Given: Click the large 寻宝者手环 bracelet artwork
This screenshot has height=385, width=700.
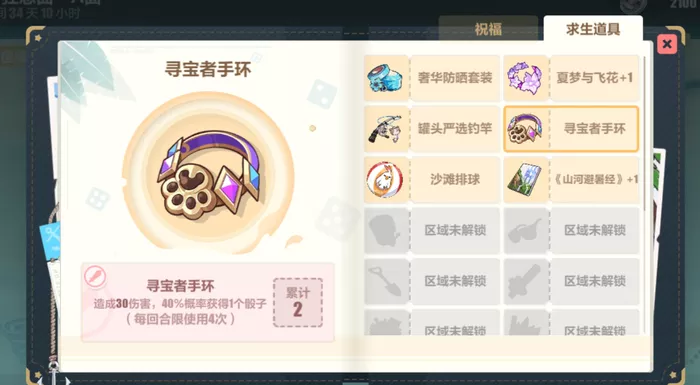Looking at the screenshot, I should coord(208,172).
